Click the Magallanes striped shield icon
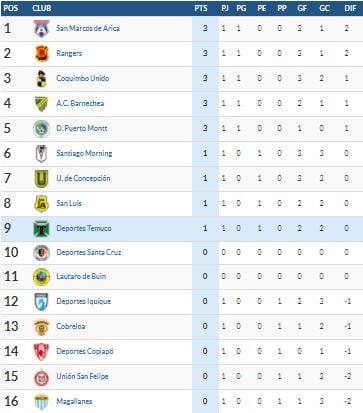Image resolution: width=363 pixels, height=413 pixels. [41, 402]
